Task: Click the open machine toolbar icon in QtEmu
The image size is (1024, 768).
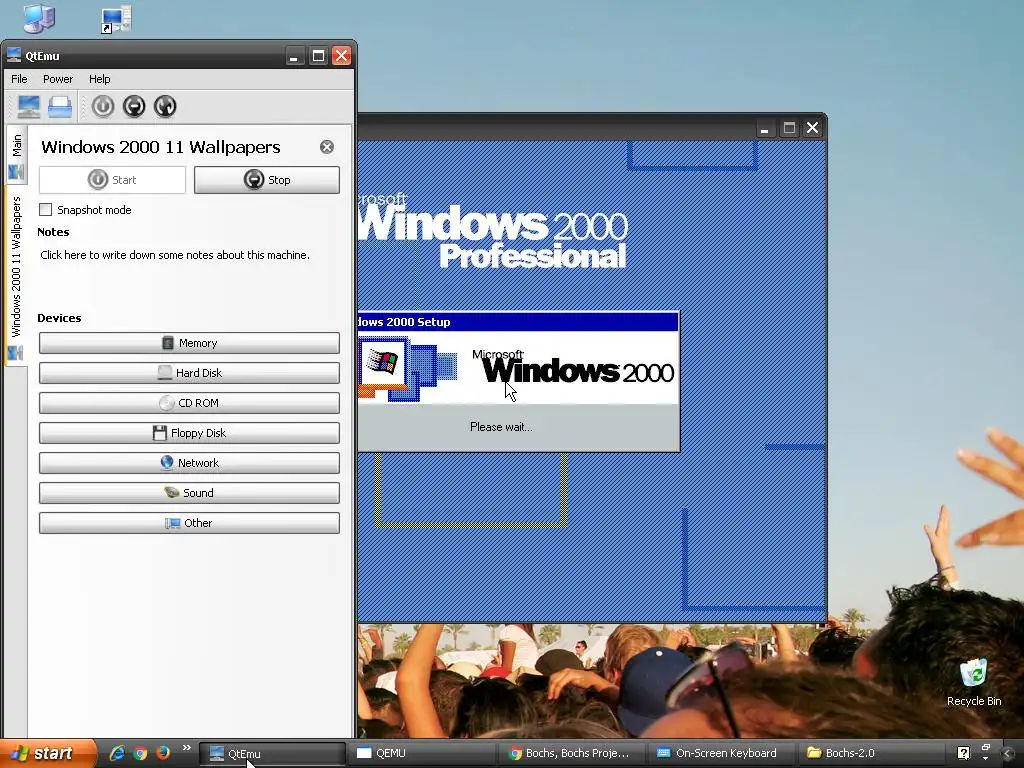Action: pos(60,106)
